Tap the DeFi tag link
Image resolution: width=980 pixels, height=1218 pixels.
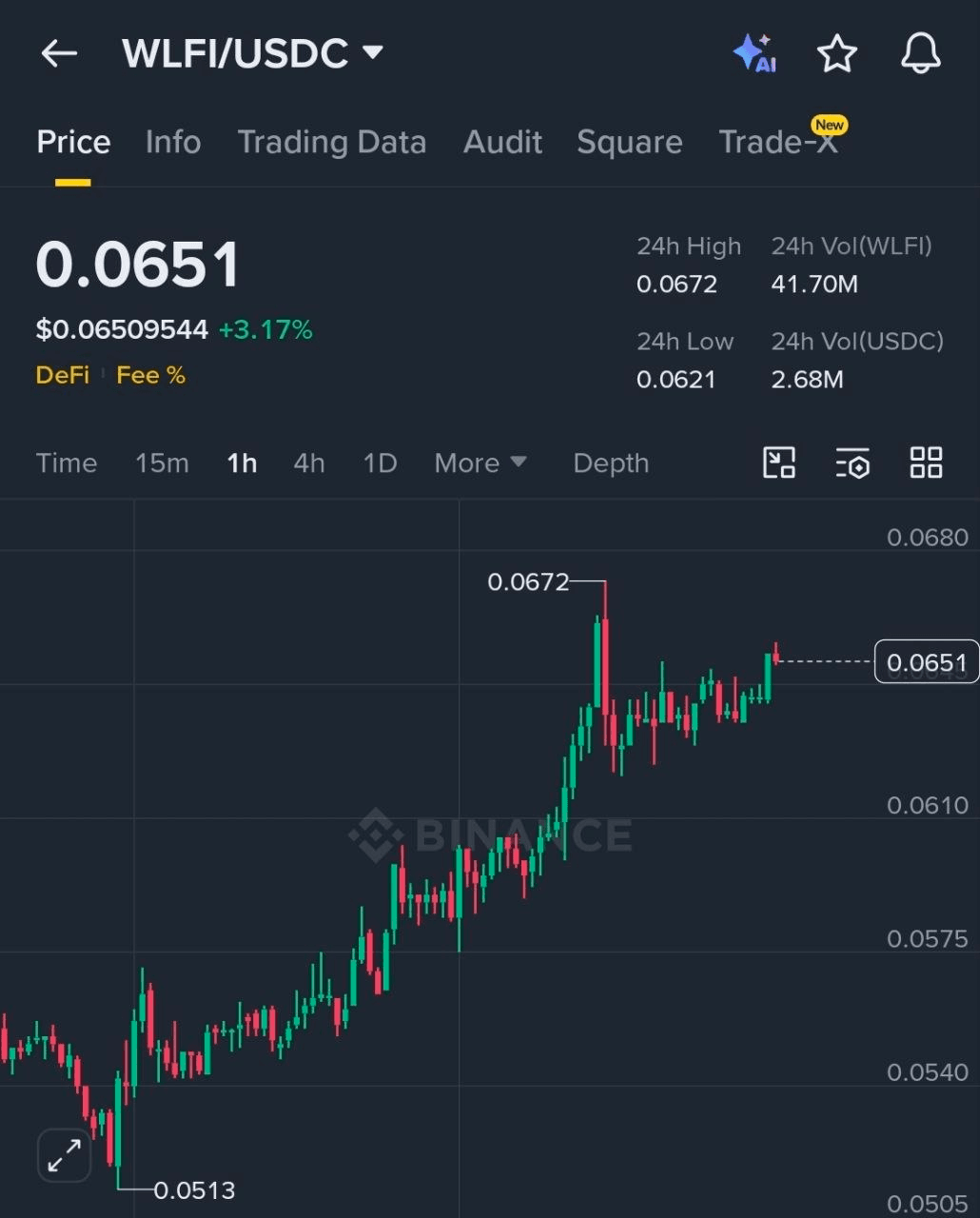tap(63, 375)
